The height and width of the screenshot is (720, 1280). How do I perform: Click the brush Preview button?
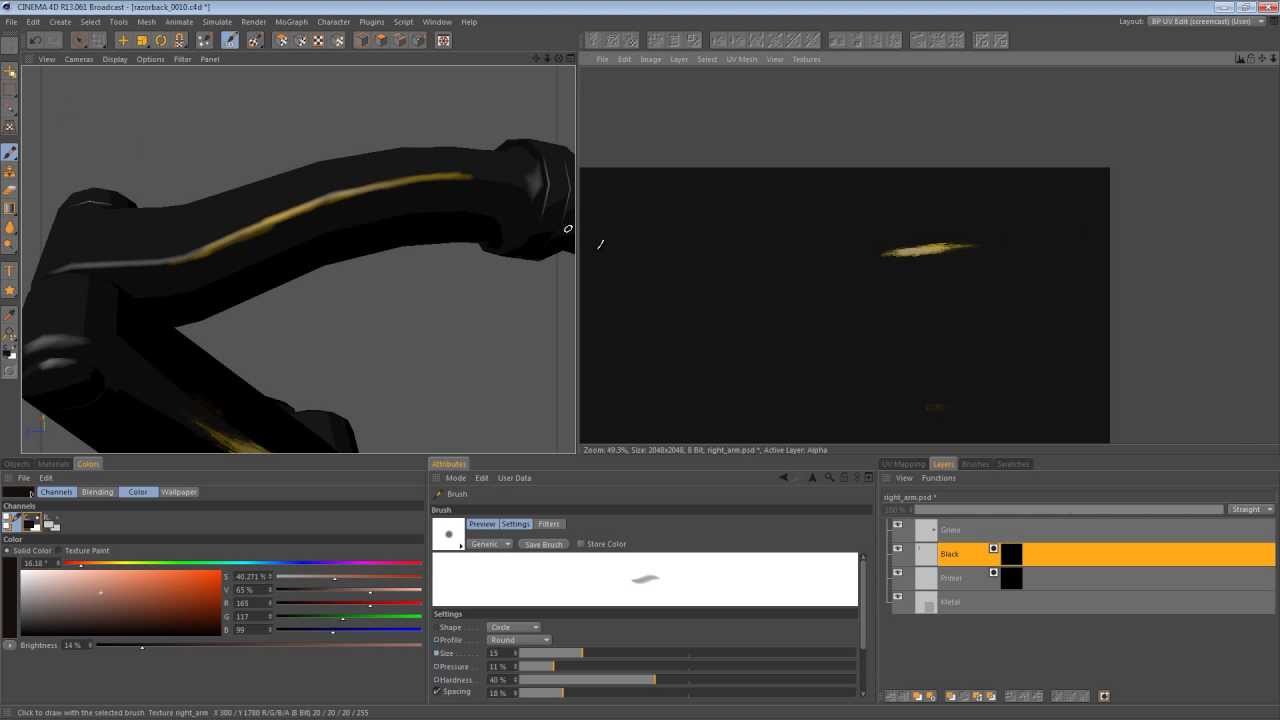point(482,524)
